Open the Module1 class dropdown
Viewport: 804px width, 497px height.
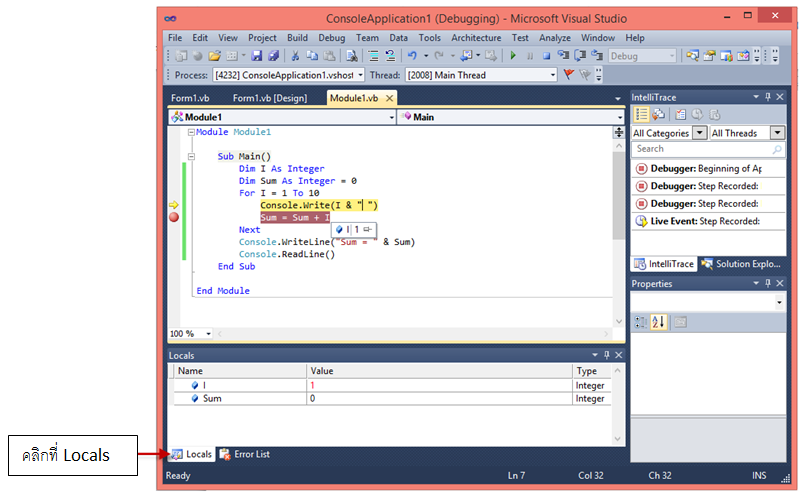[391, 117]
